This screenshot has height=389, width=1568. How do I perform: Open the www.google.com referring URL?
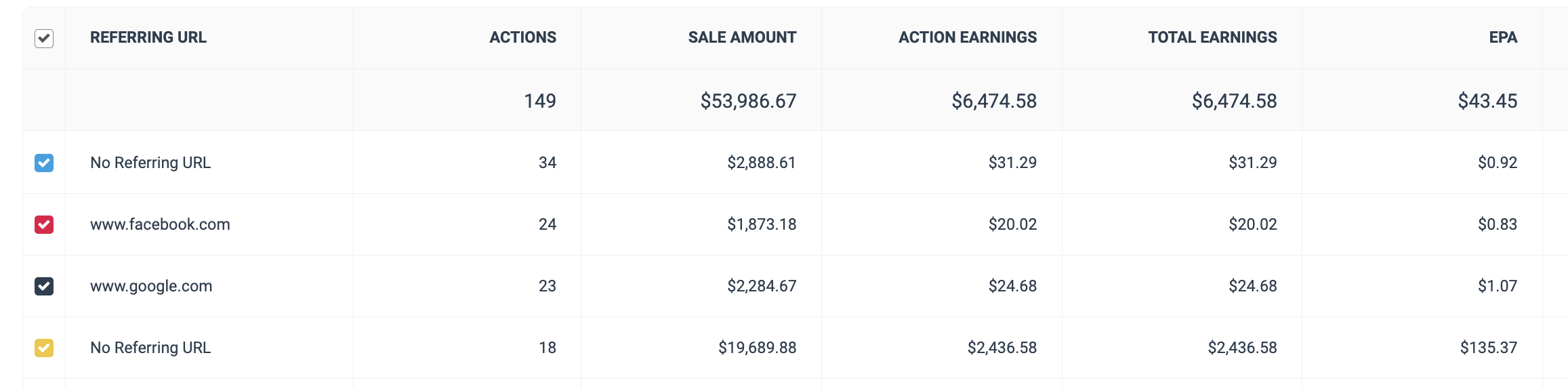click(151, 286)
